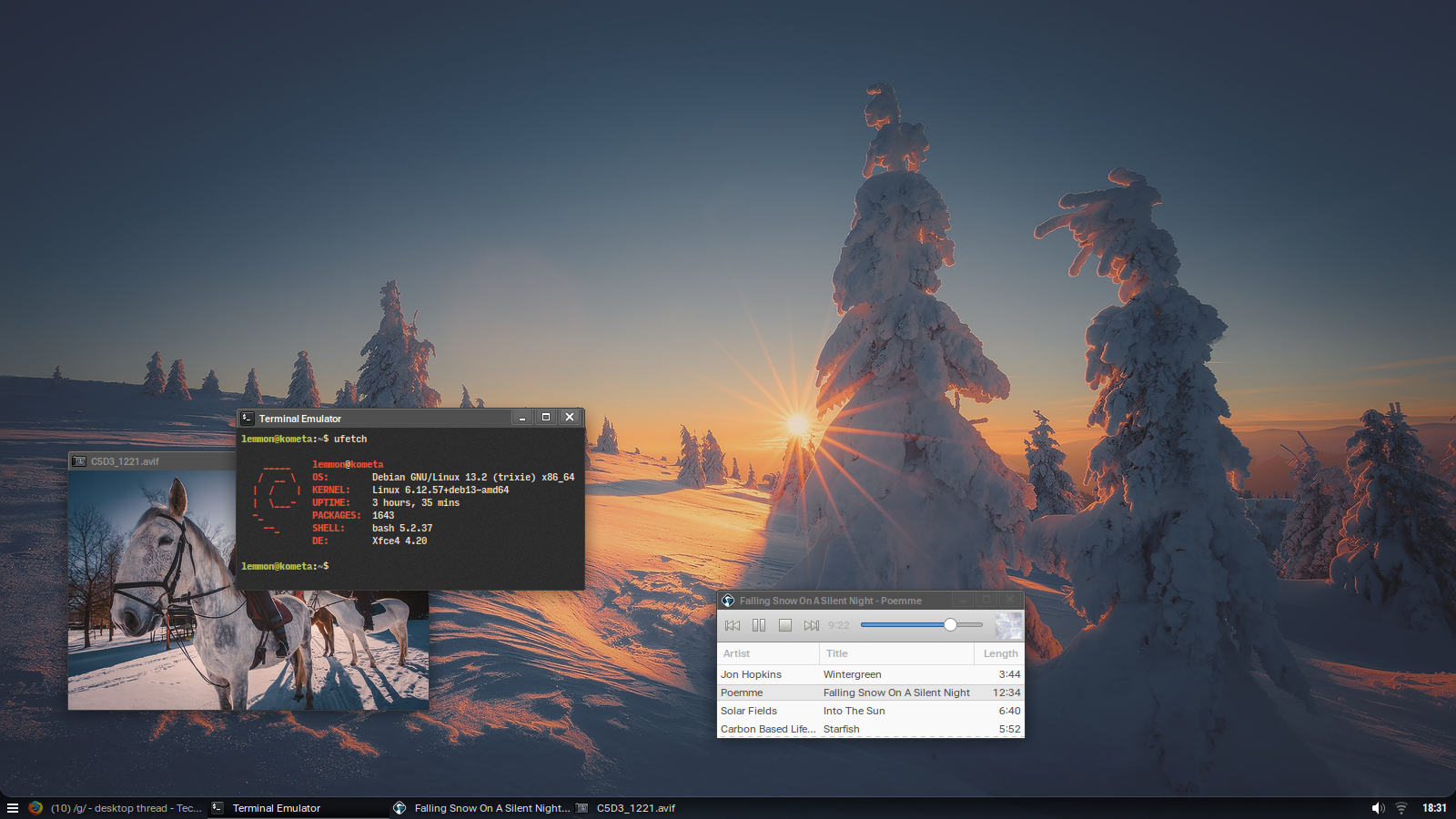
Task: Click the ufetch command text in terminal
Action: coord(350,439)
